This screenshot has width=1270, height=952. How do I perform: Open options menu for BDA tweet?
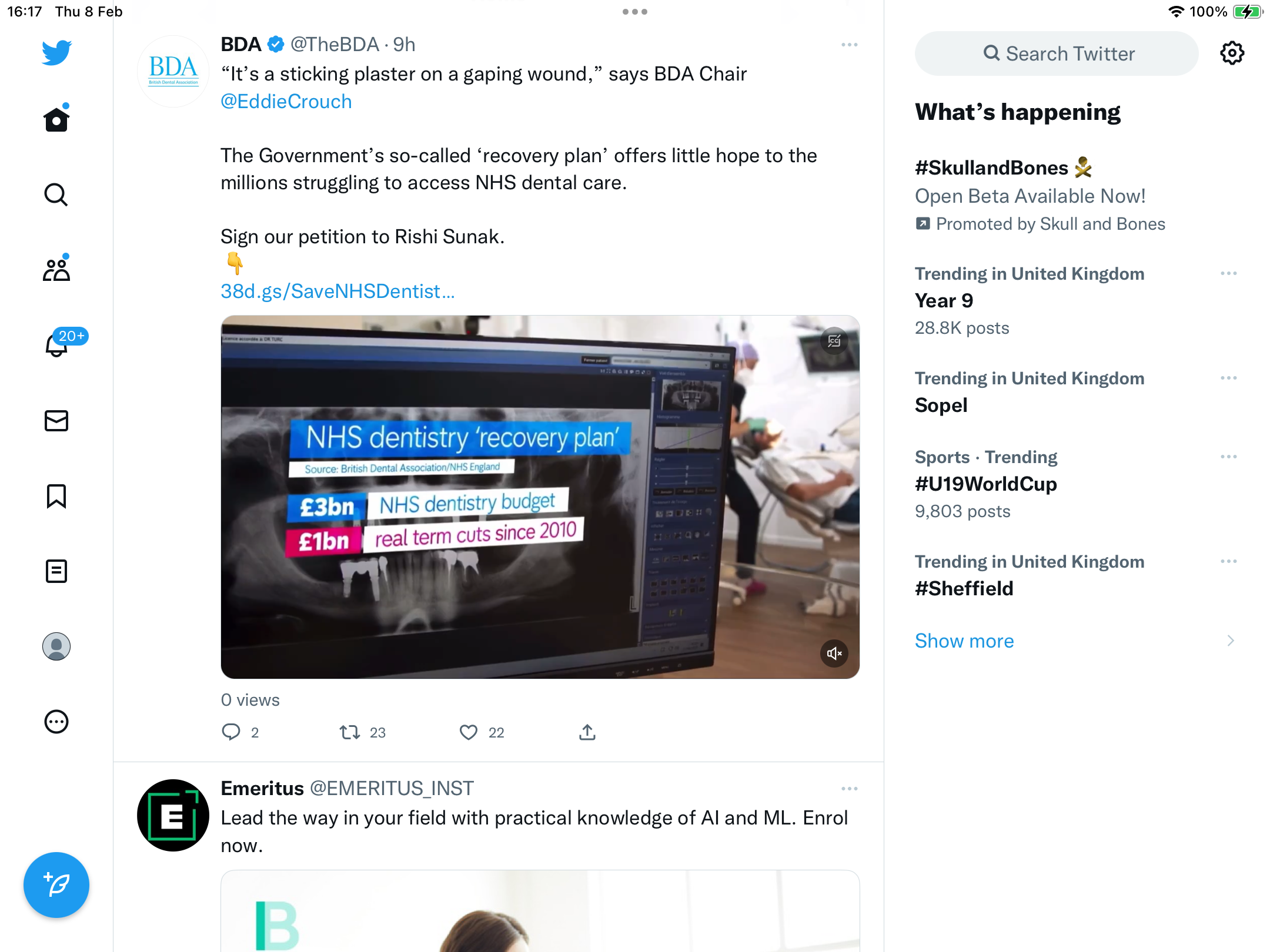pos(850,45)
